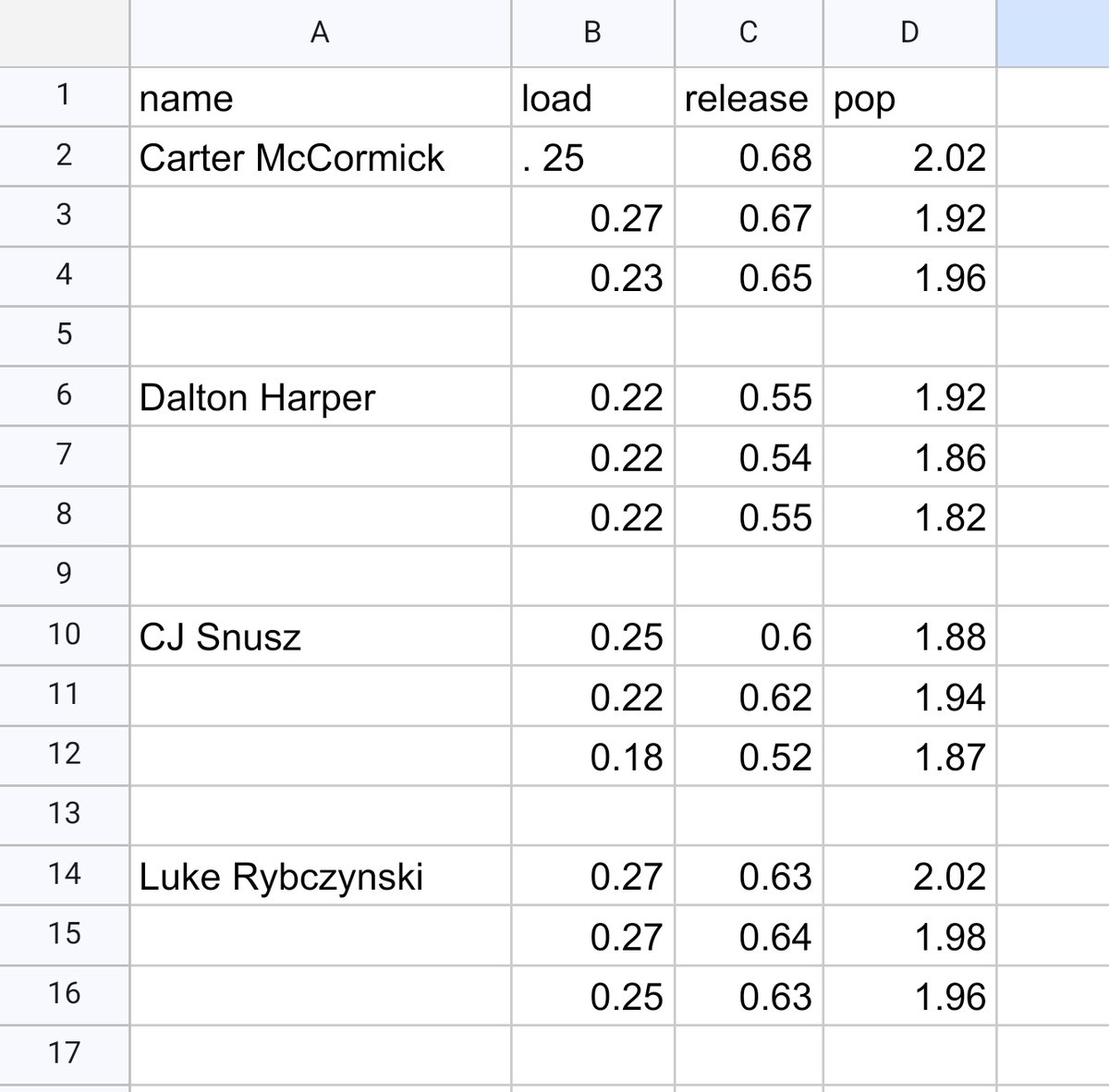Select pop 1.98 cell

pyautogui.click(x=909, y=935)
